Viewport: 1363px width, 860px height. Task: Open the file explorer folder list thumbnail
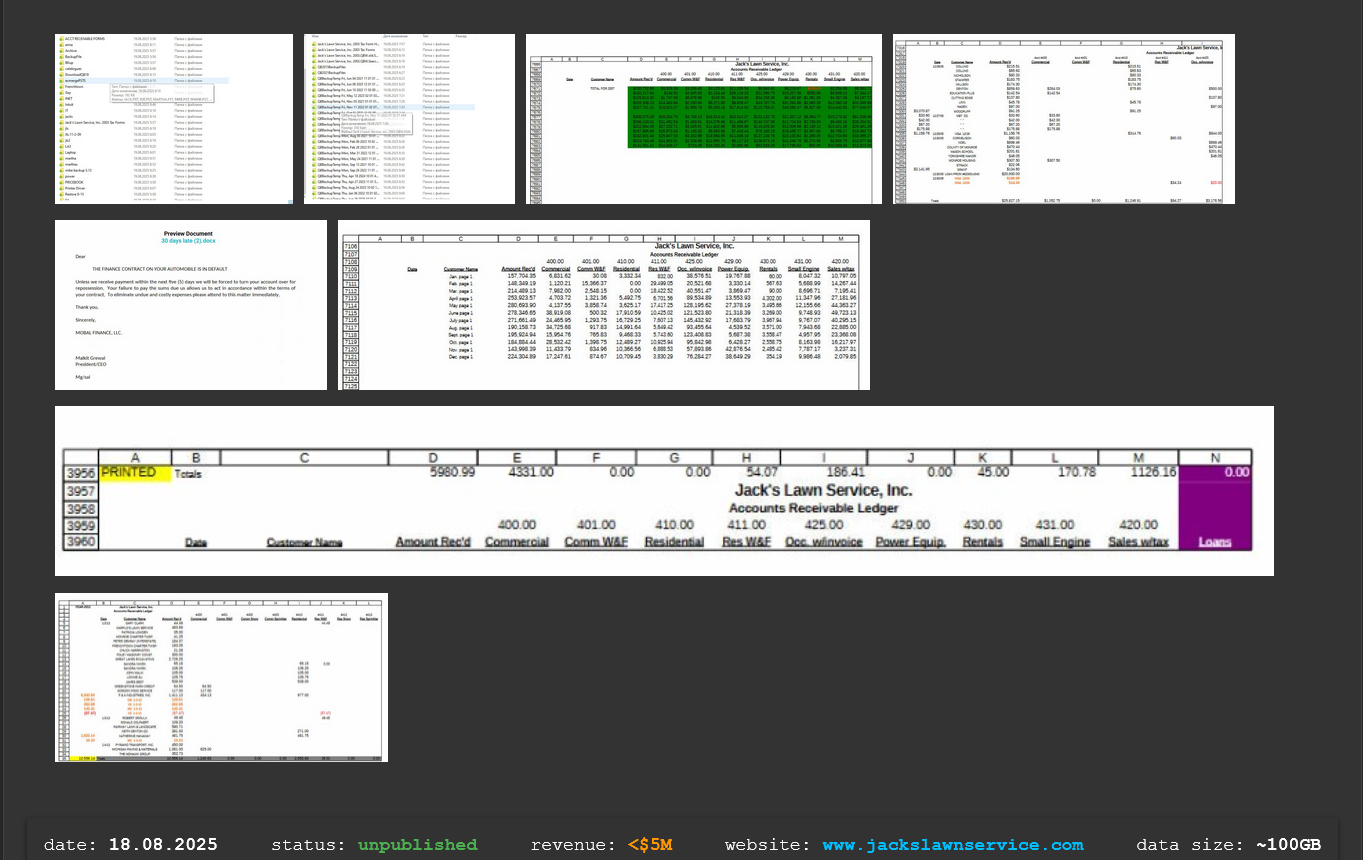click(174, 119)
